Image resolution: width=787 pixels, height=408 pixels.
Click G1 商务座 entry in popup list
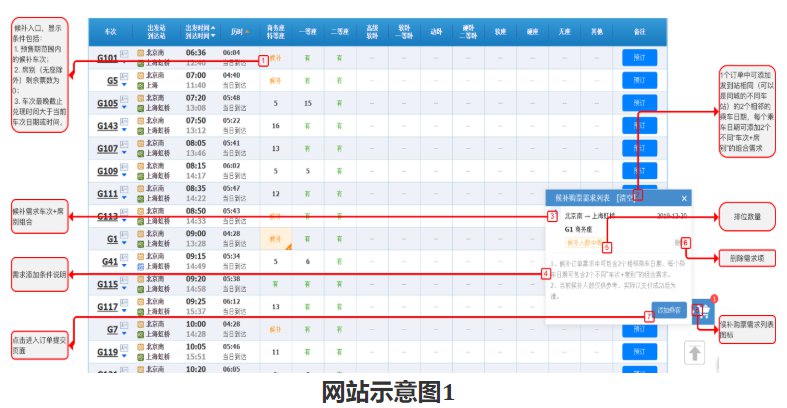click(578, 229)
